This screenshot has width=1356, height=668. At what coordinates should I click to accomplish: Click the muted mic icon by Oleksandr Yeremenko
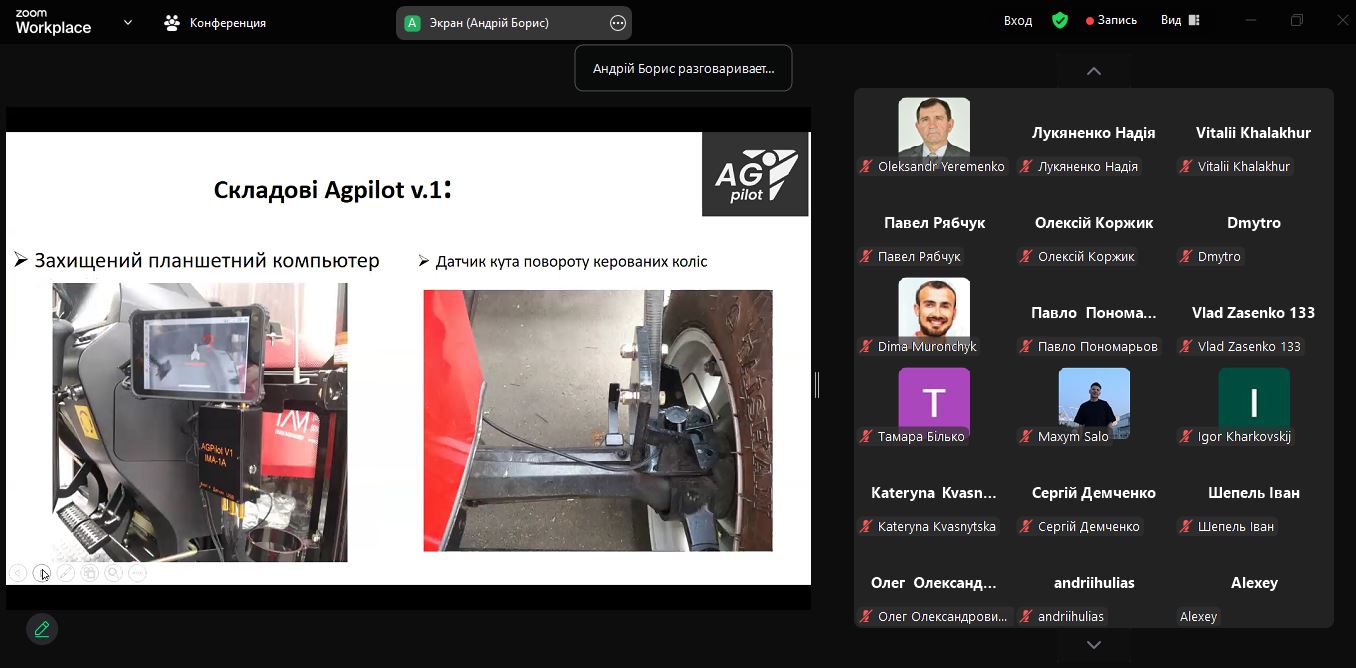(866, 167)
